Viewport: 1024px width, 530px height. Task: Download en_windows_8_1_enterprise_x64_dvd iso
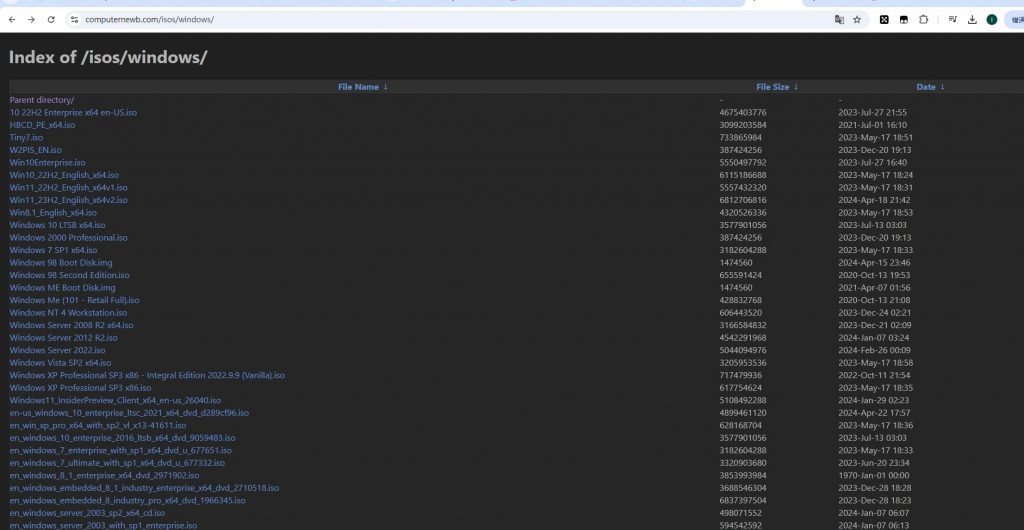[104, 476]
